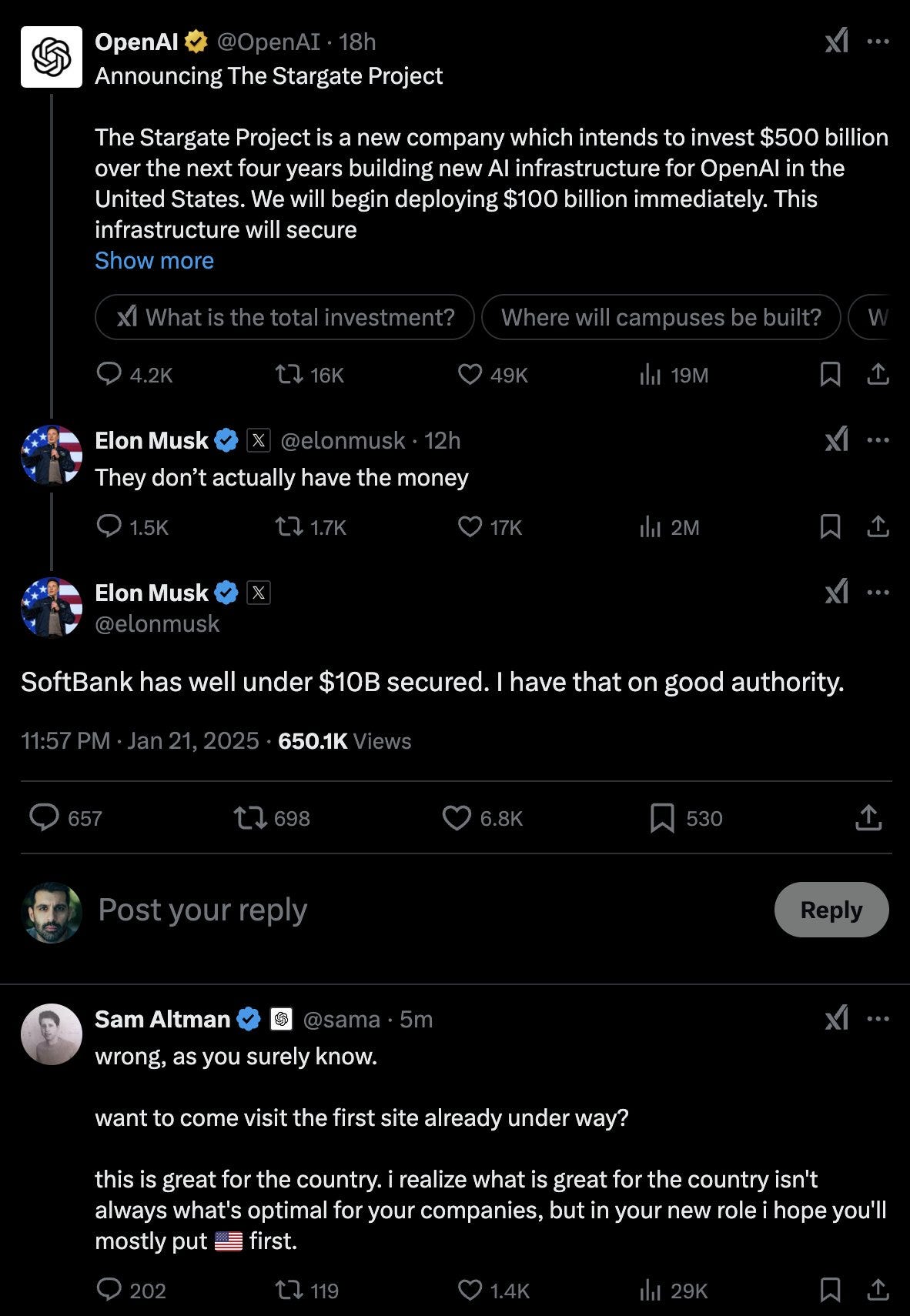Bookmark the main SoftBank post showing 530 bookmarks
This screenshot has height=1316, width=910.
pos(686,818)
